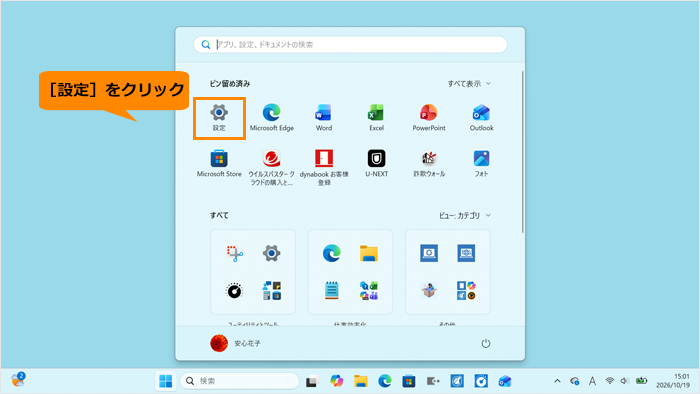The image size is (700, 394).
Task: Open first blue laptop icon in その他 category
Action: click(429, 253)
